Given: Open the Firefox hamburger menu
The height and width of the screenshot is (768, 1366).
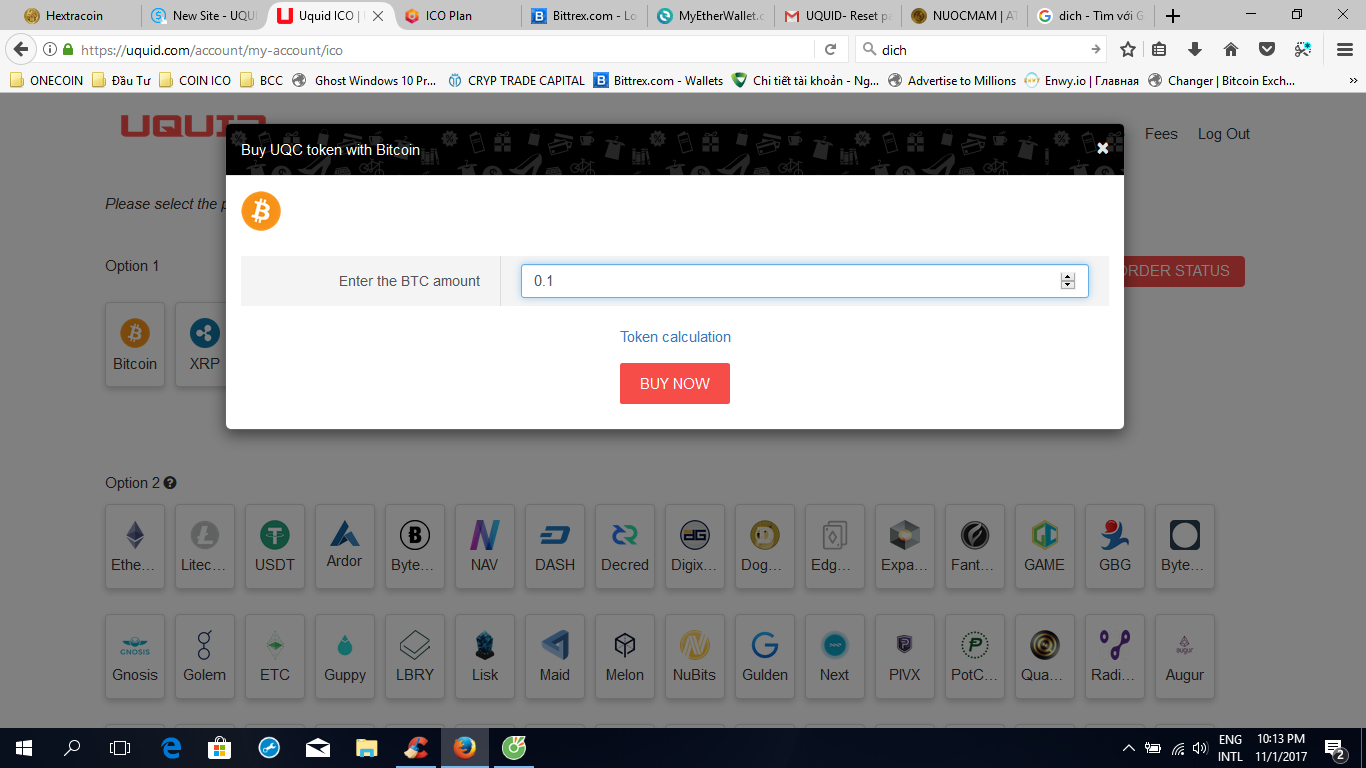Looking at the screenshot, I should tap(1345, 49).
